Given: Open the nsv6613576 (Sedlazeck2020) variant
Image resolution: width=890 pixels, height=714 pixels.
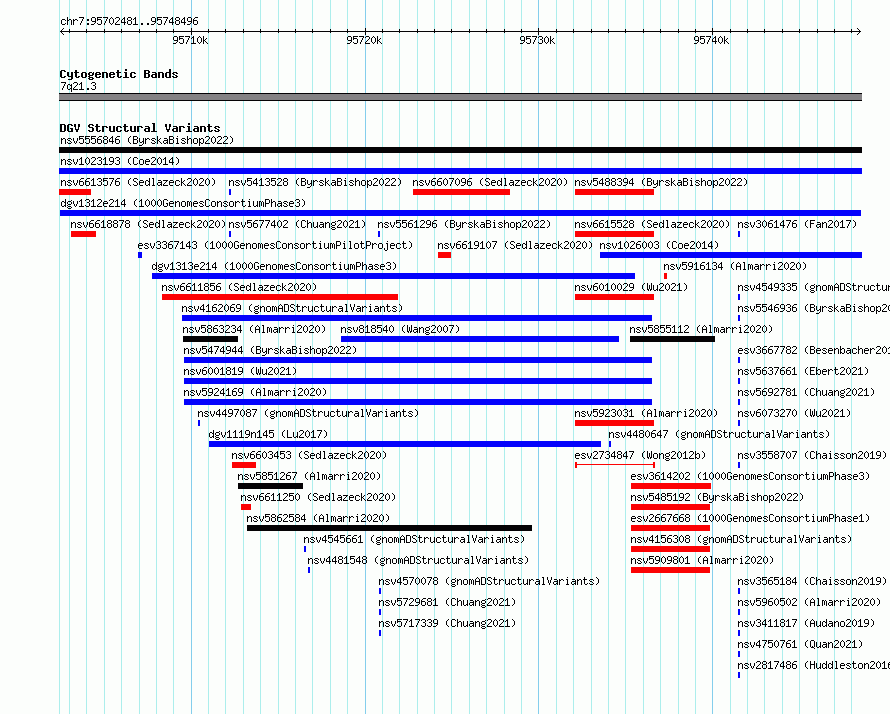Looking at the screenshot, I should pyautogui.click(x=138, y=182).
